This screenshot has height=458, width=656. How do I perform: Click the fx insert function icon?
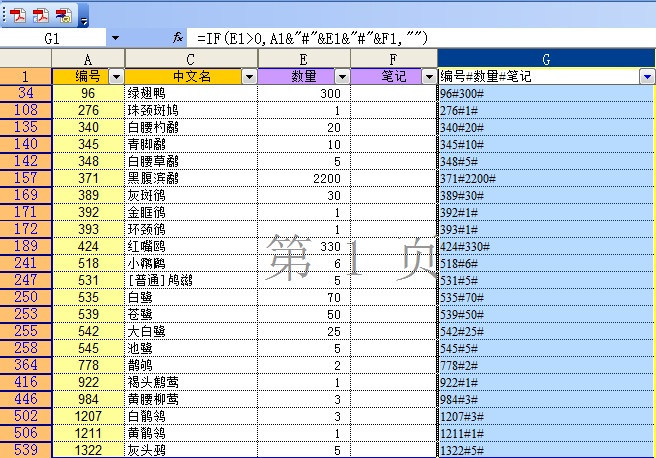click(179, 38)
